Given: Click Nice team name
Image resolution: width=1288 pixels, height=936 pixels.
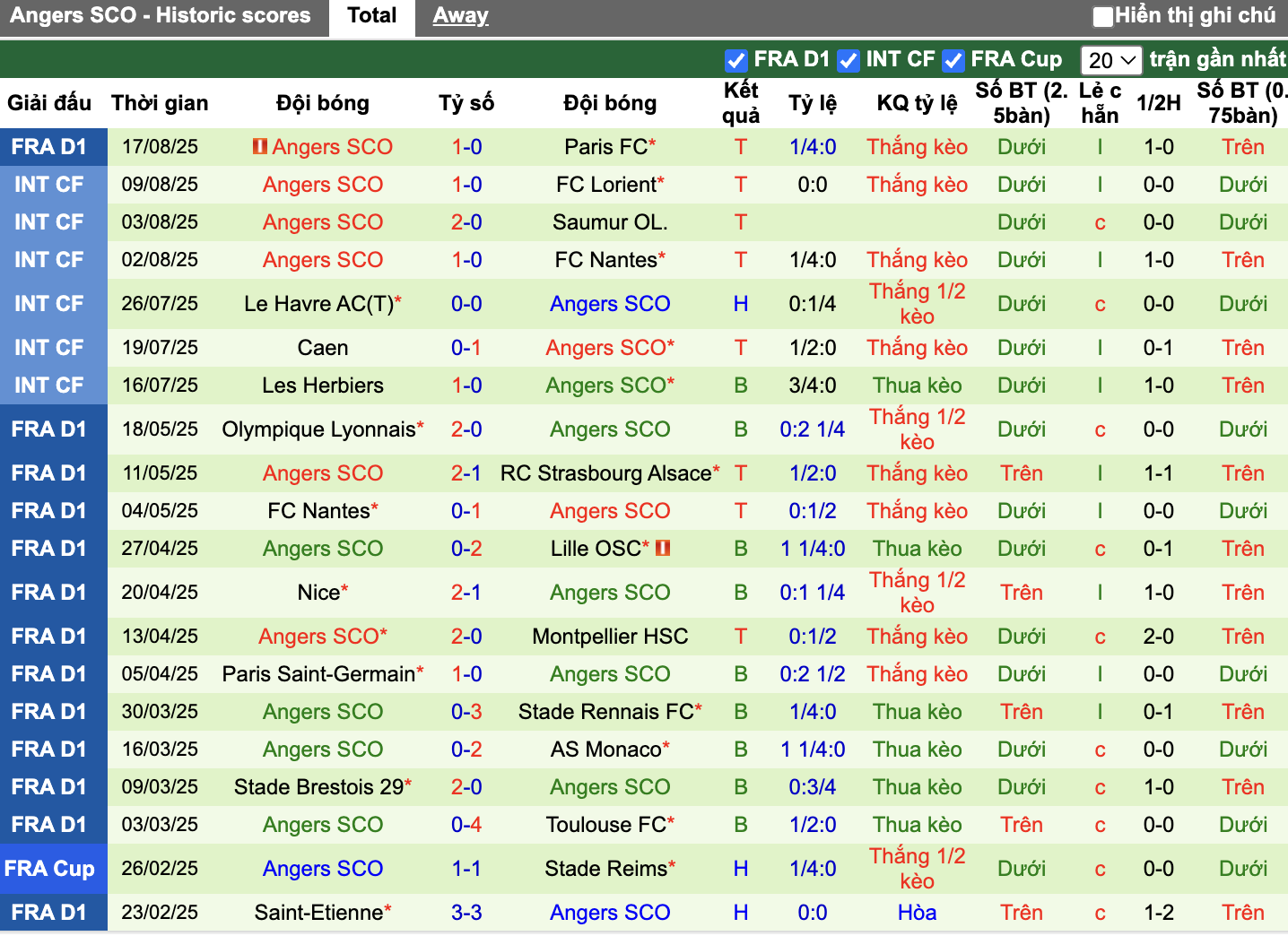Looking at the screenshot, I should pos(319,593).
